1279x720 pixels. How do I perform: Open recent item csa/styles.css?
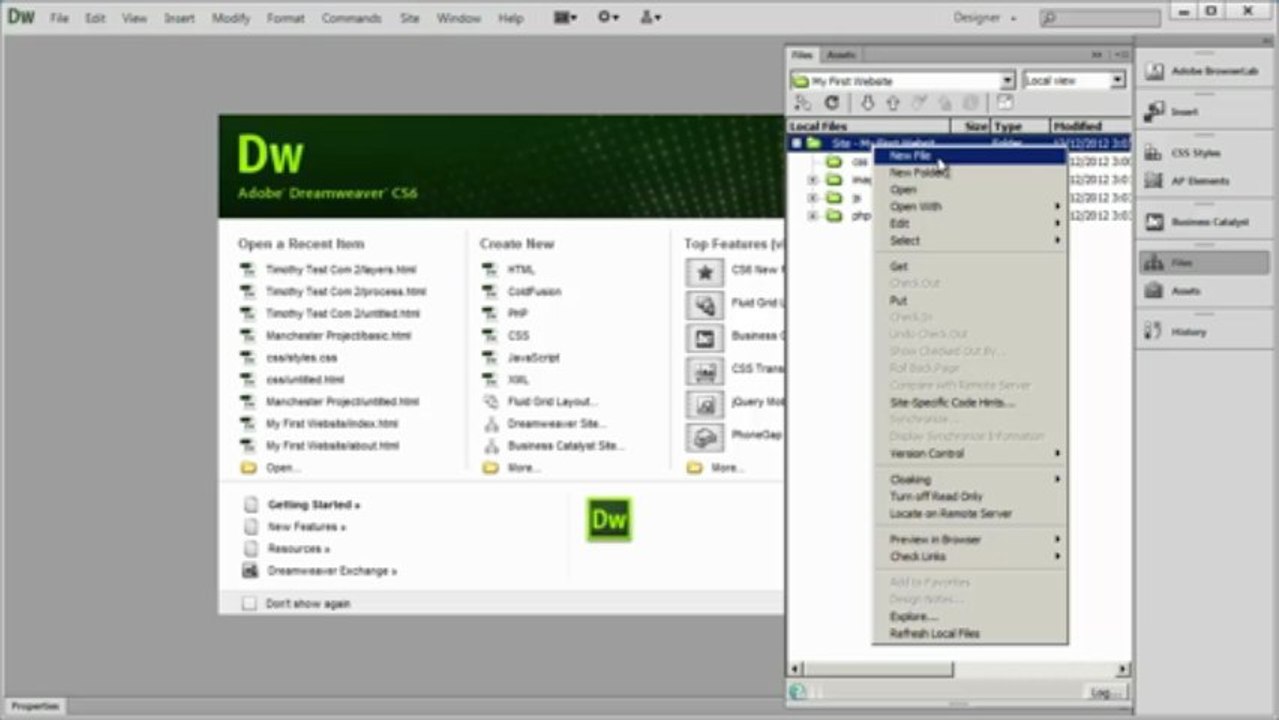coord(301,358)
